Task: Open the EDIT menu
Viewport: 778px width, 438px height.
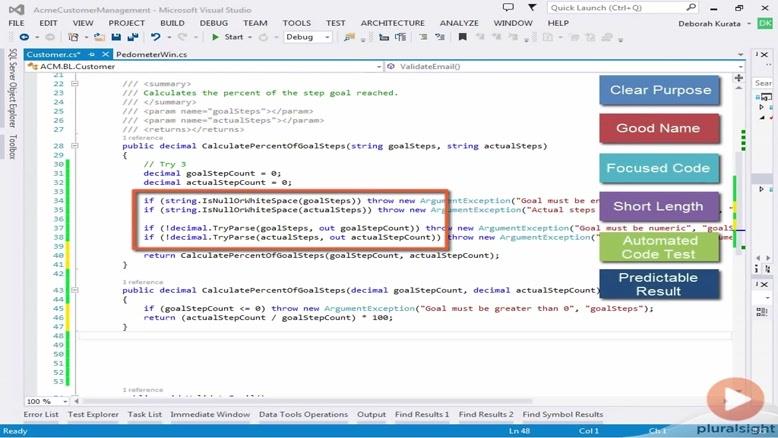Action: pos(49,23)
